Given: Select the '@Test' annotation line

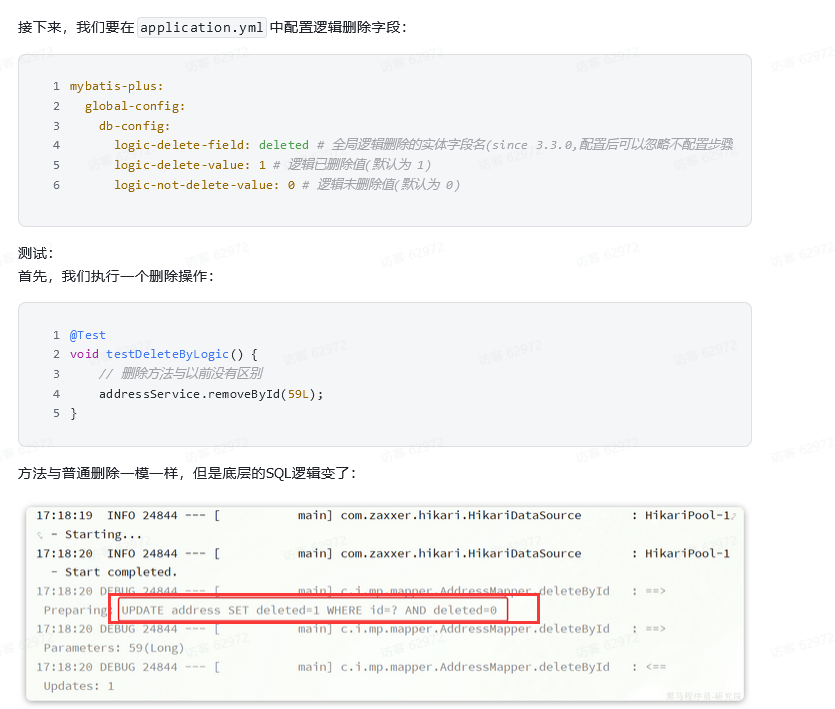Looking at the screenshot, I should tap(87, 335).
